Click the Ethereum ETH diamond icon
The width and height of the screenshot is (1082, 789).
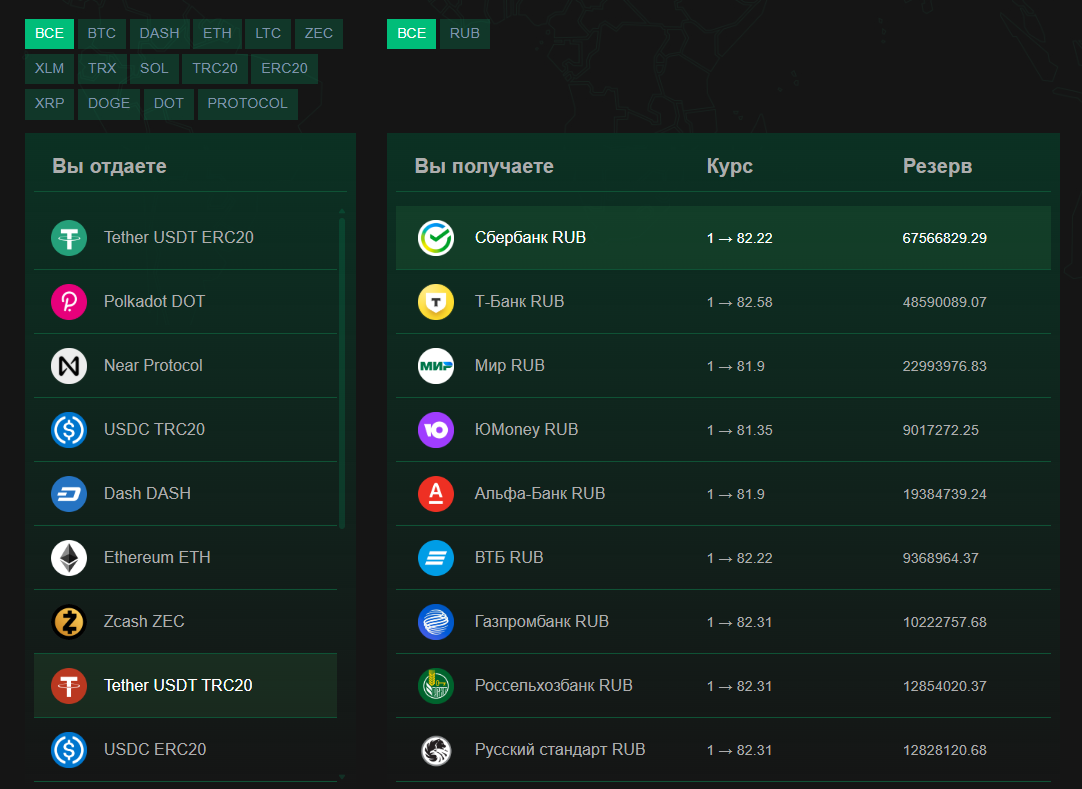pyautogui.click(x=69, y=558)
